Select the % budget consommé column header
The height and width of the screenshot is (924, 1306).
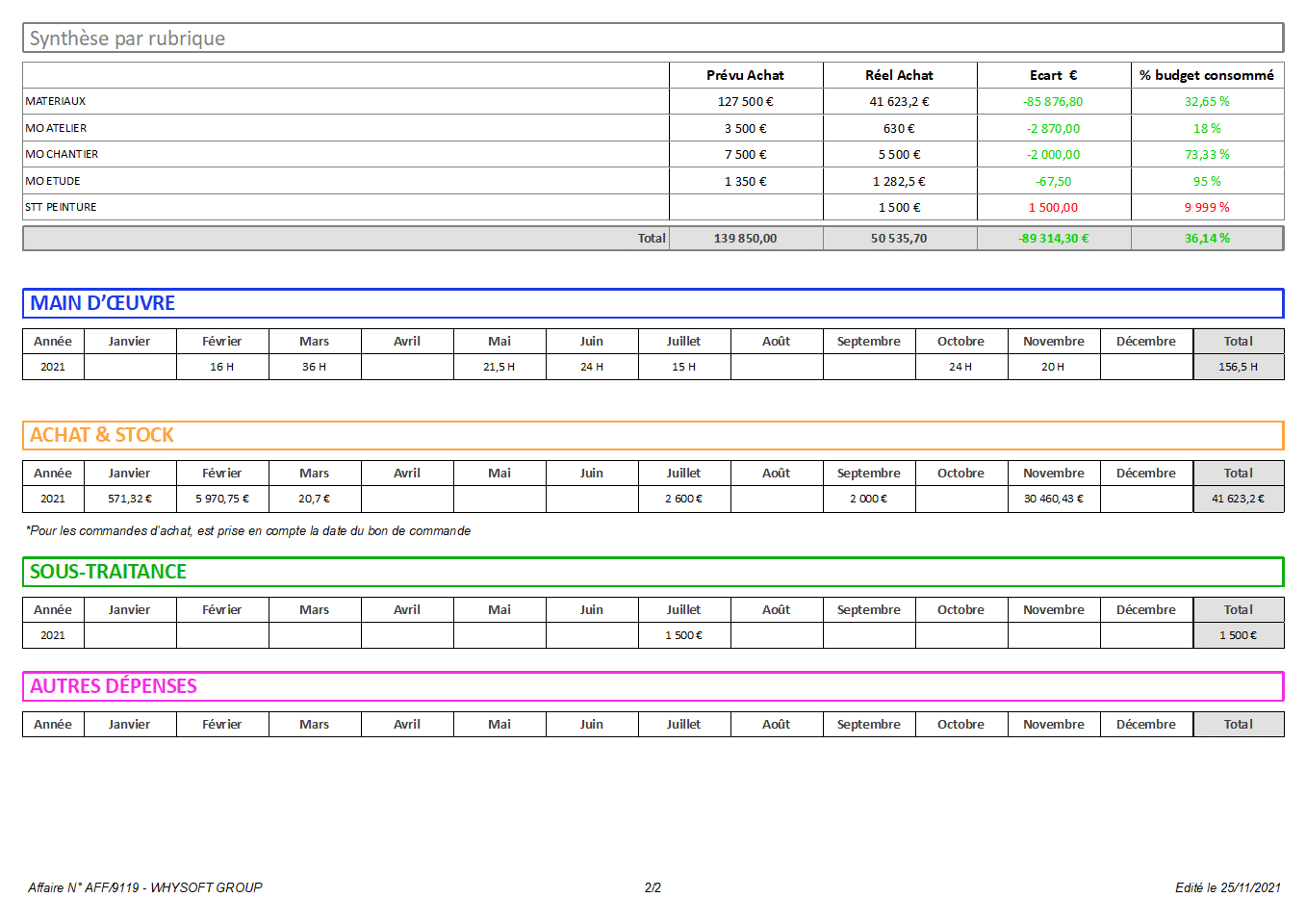[x=1206, y=75]
